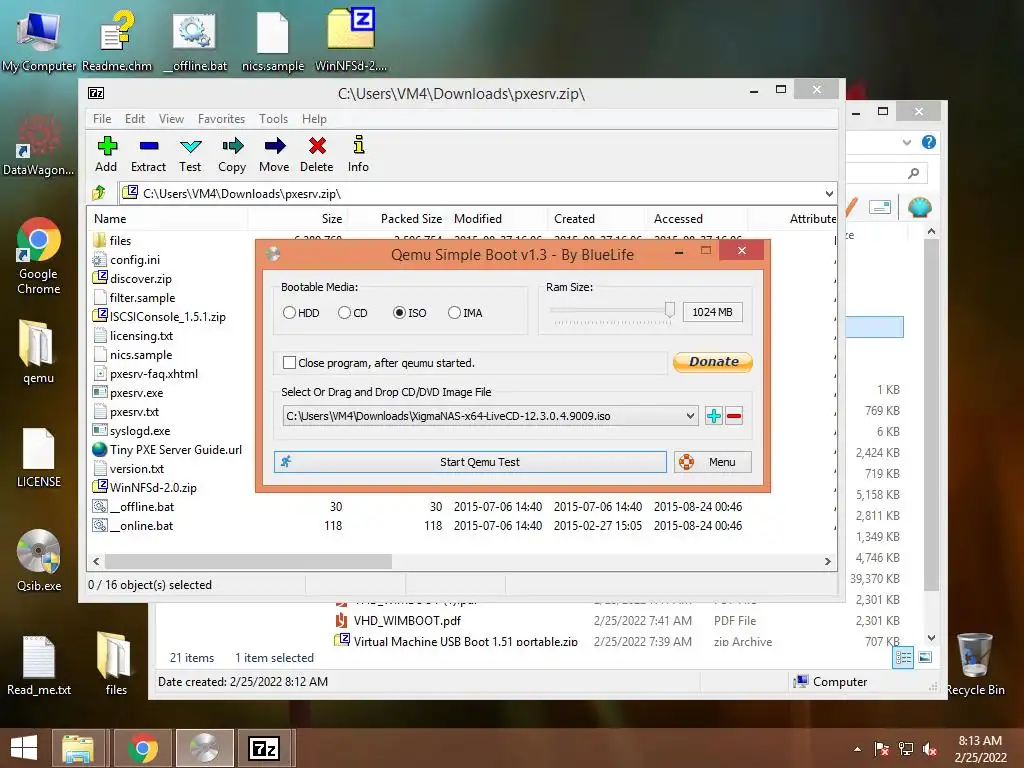Open File Explorer from the taskbar
This screenshot has height=768, width=1024.
pyautogui.click(x=78, y=748)
